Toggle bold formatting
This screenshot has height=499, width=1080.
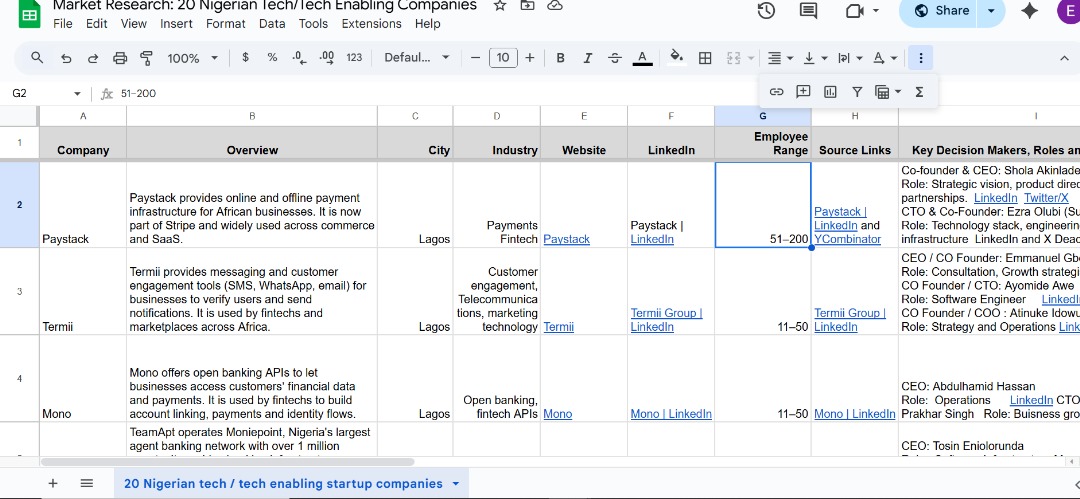pyautogui.click(x=561, y=58)
